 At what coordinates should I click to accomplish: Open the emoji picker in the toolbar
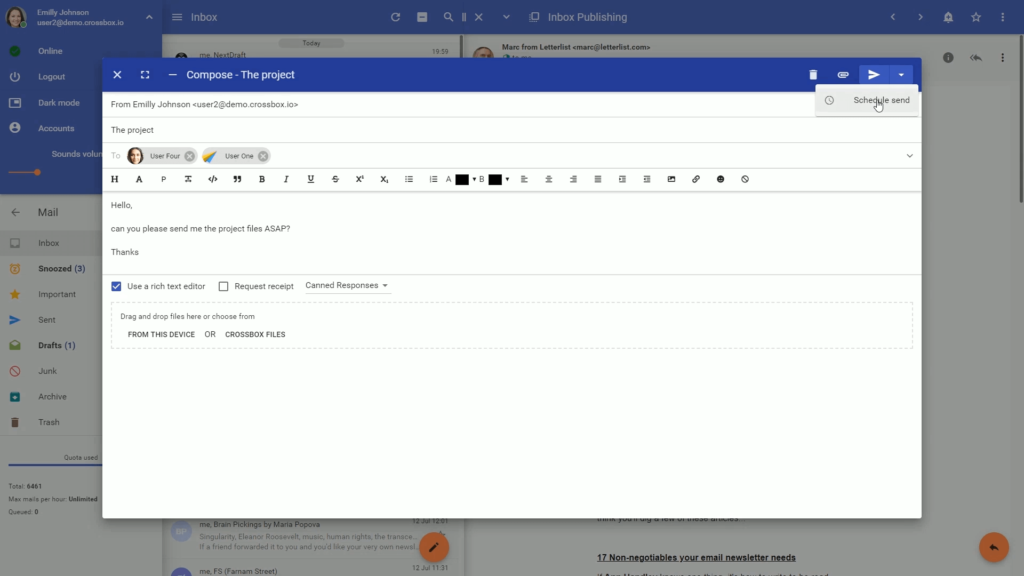[720, 179]
